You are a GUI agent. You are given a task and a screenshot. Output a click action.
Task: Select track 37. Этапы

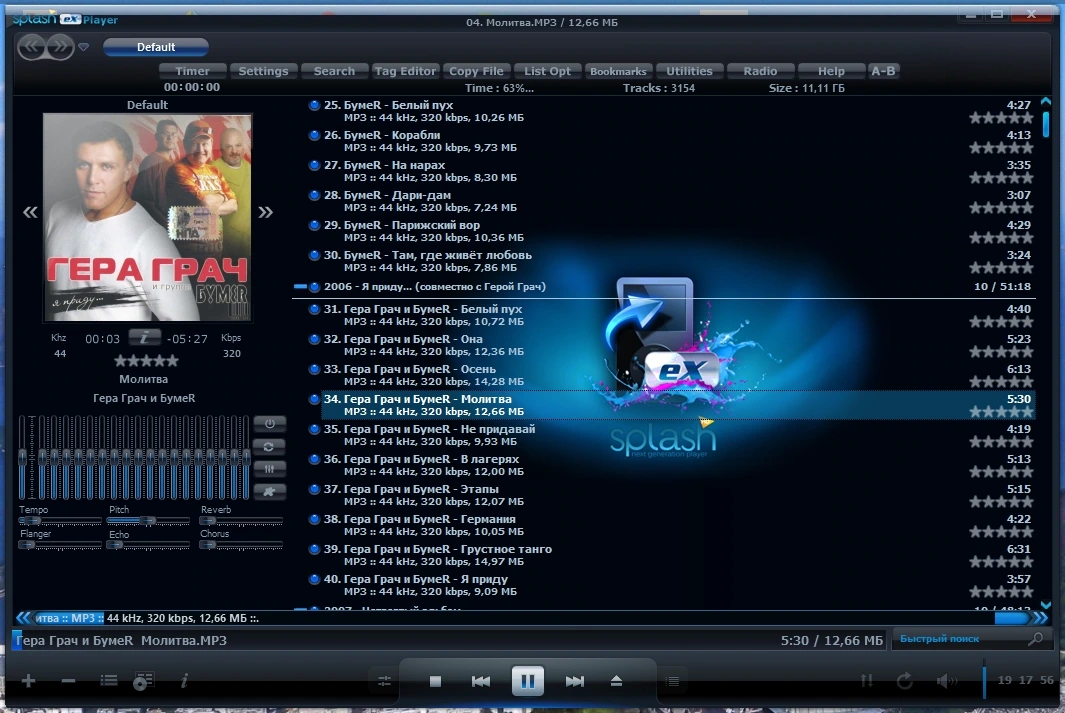coord(670,495)
